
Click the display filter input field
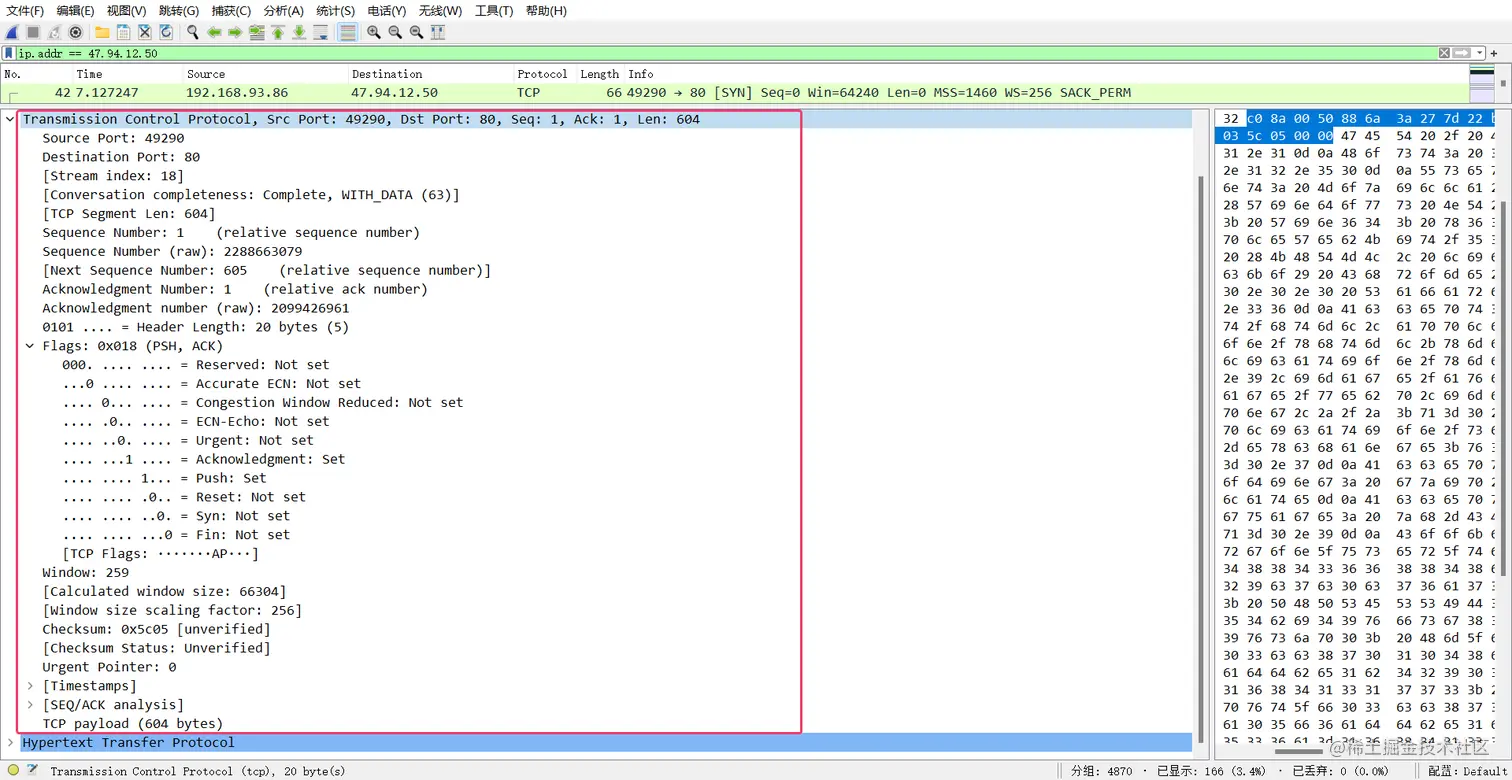click(x=726, y=53)
